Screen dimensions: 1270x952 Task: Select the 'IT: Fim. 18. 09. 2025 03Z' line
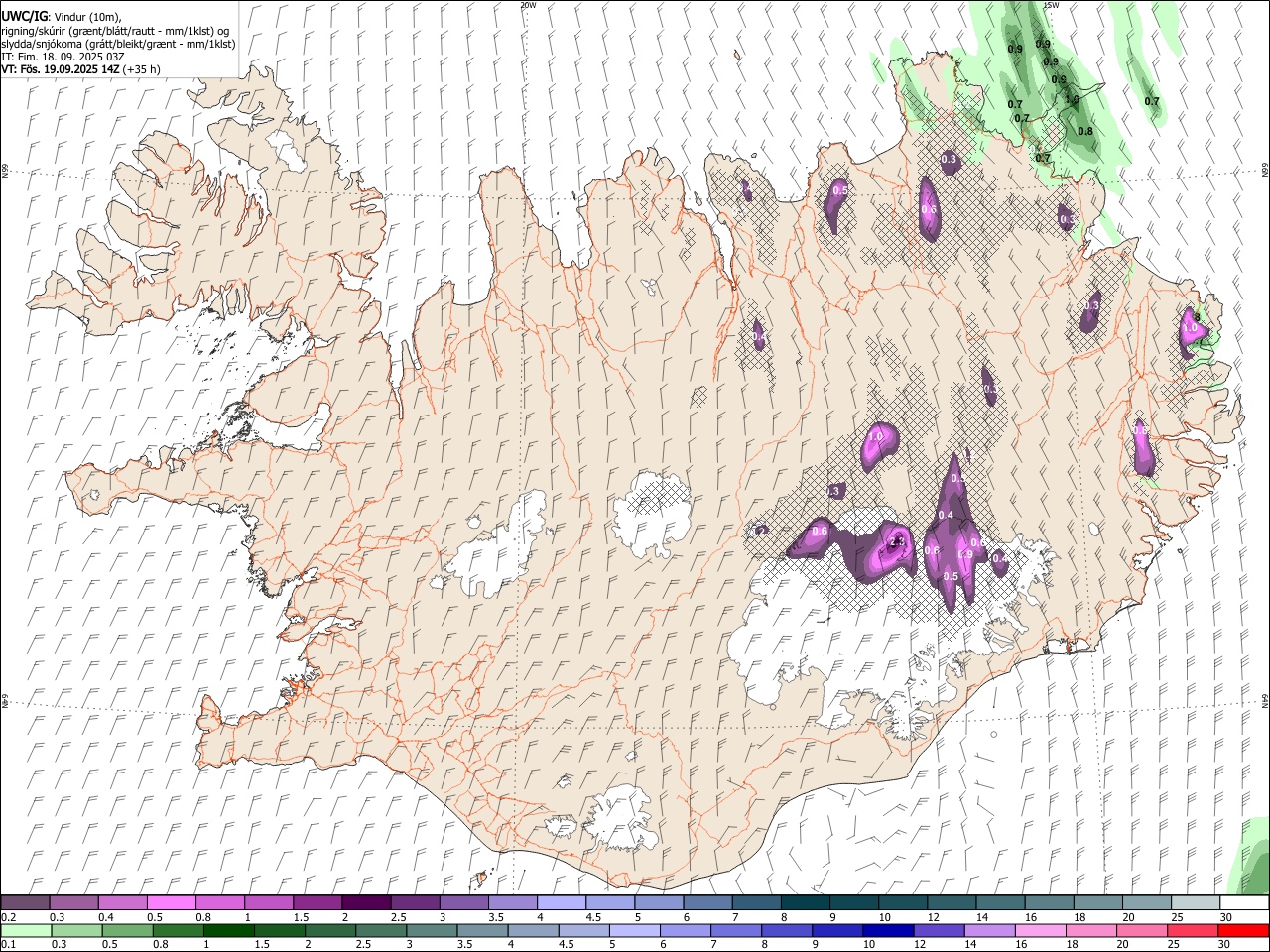point(63,57)
